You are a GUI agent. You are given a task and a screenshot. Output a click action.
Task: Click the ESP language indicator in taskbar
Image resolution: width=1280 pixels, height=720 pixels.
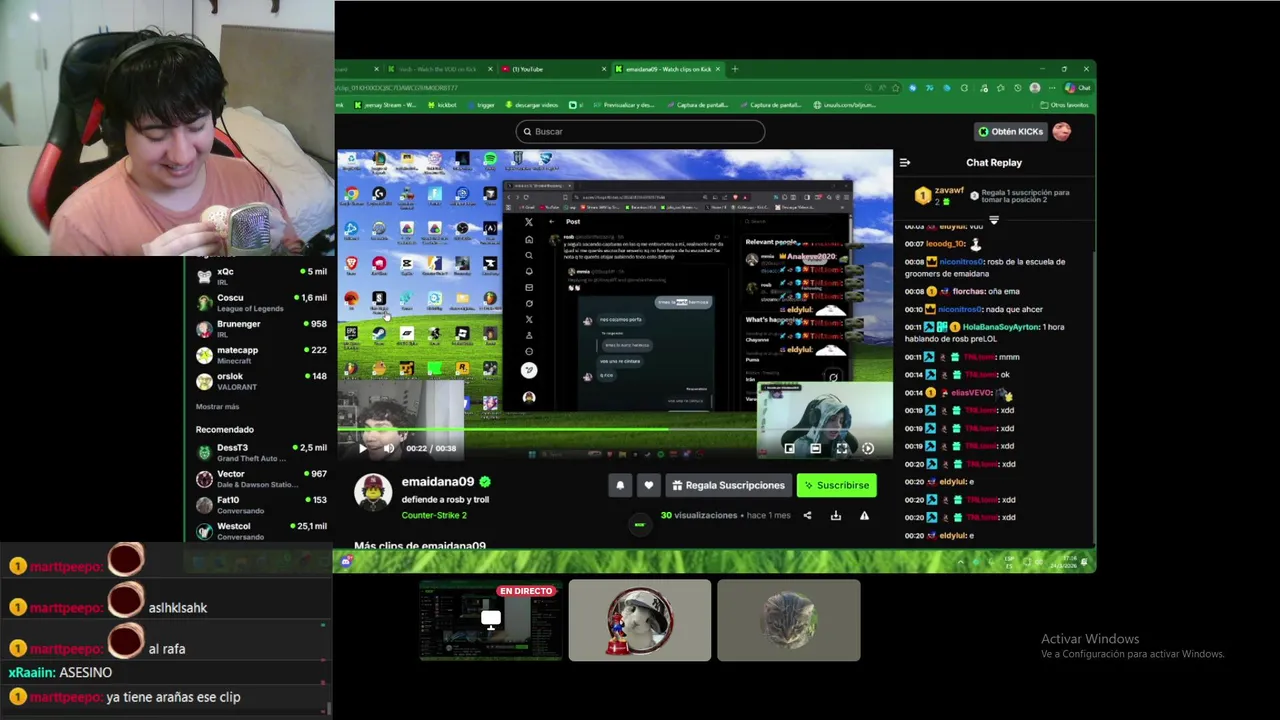(1010, 561)
